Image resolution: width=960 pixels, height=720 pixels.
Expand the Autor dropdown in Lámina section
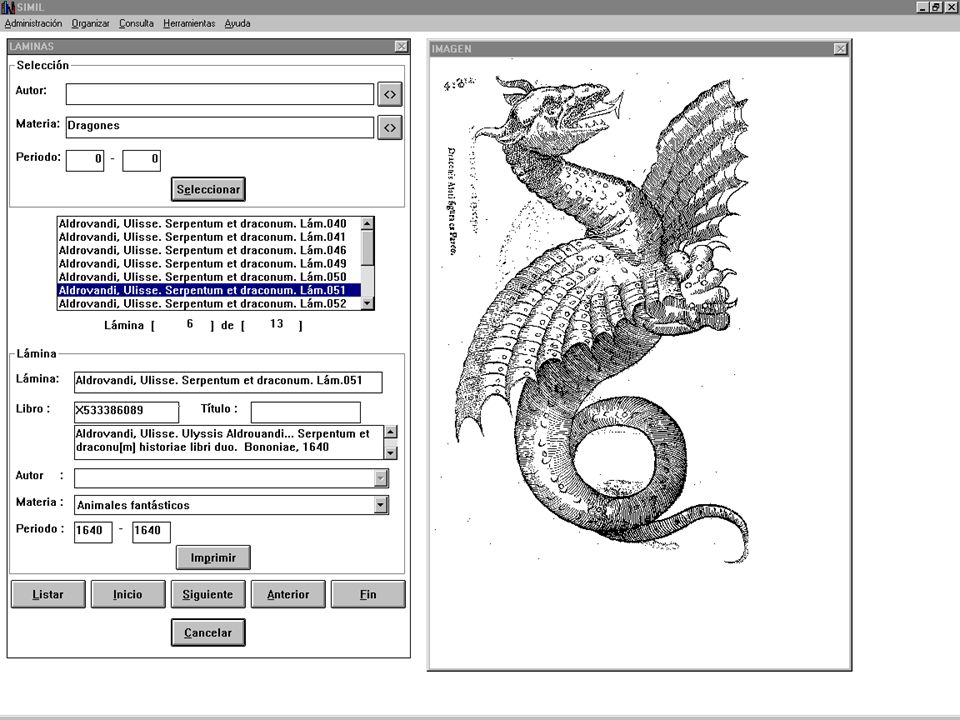click(x=381, y=478)
